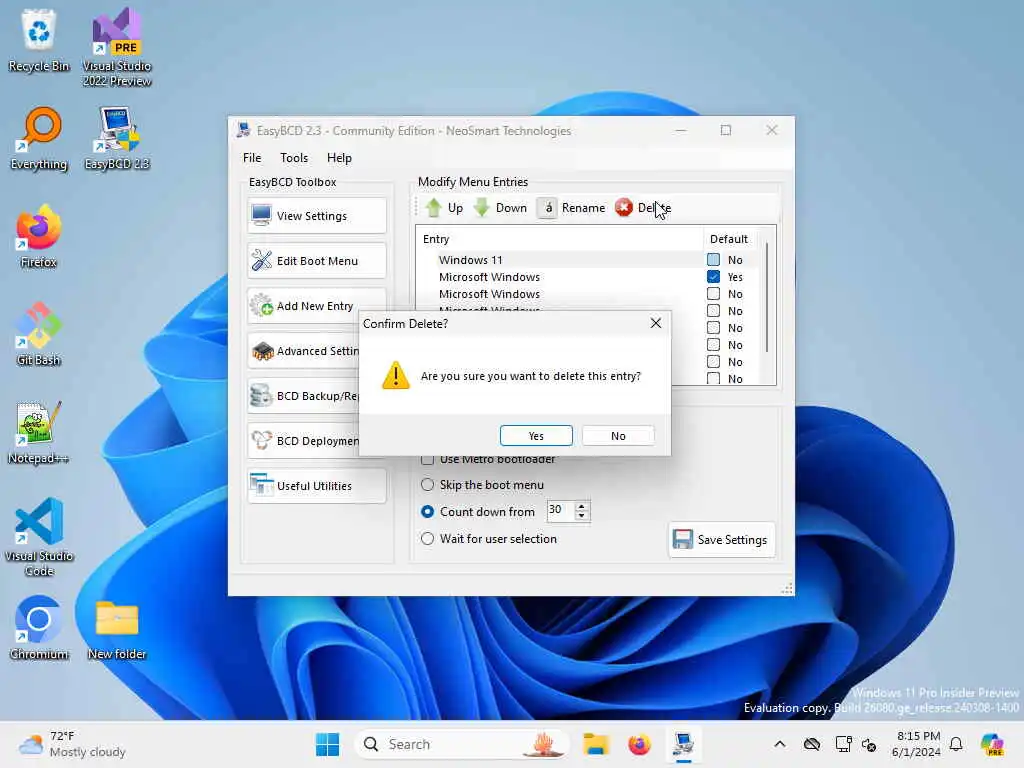The width and height of the screenshot is (1024, 768).
Task: Confirm deletion with the Yes button
Action: [x=536, y=436]
